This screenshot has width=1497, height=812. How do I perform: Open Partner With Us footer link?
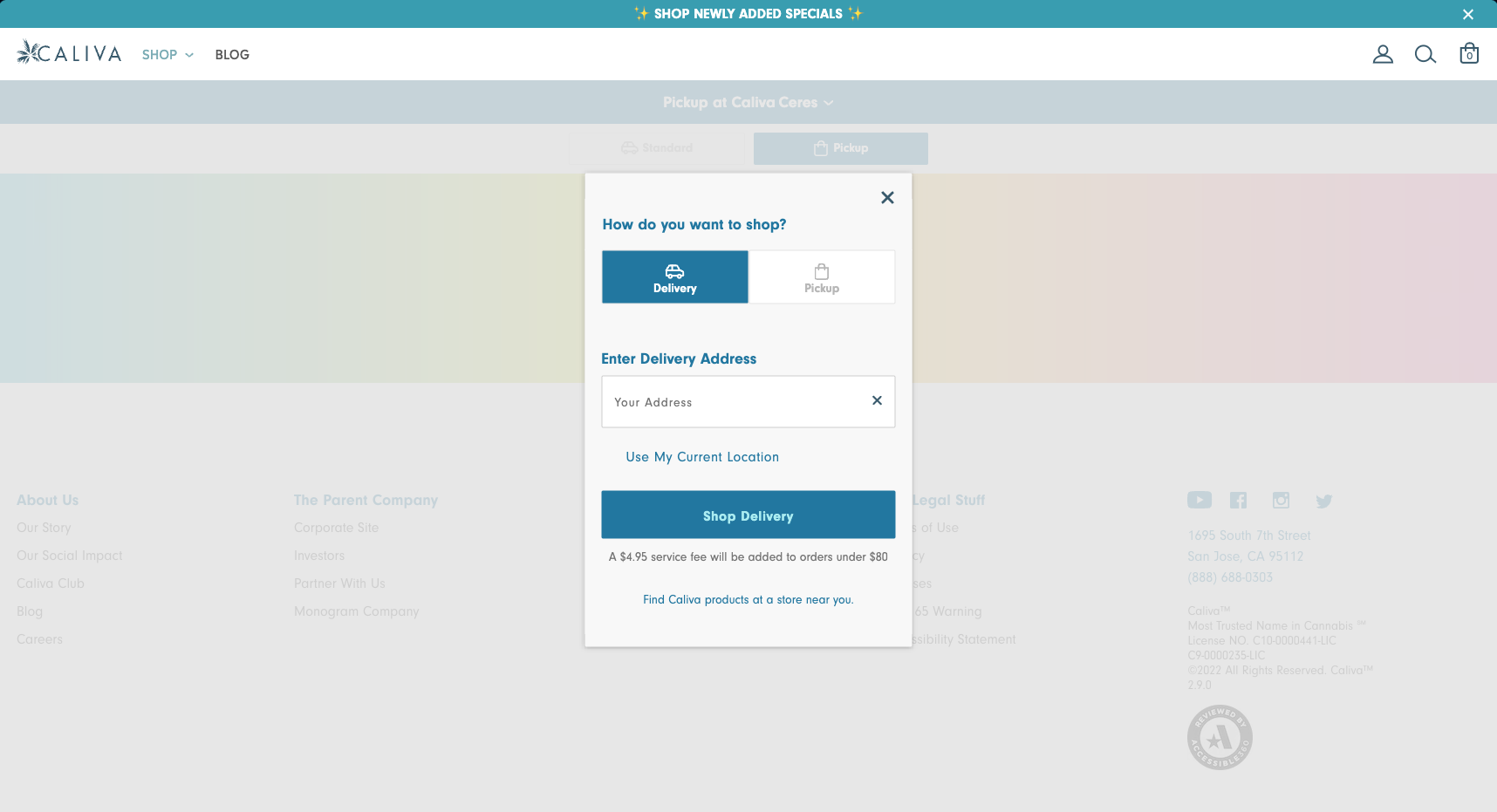point(339,583)
